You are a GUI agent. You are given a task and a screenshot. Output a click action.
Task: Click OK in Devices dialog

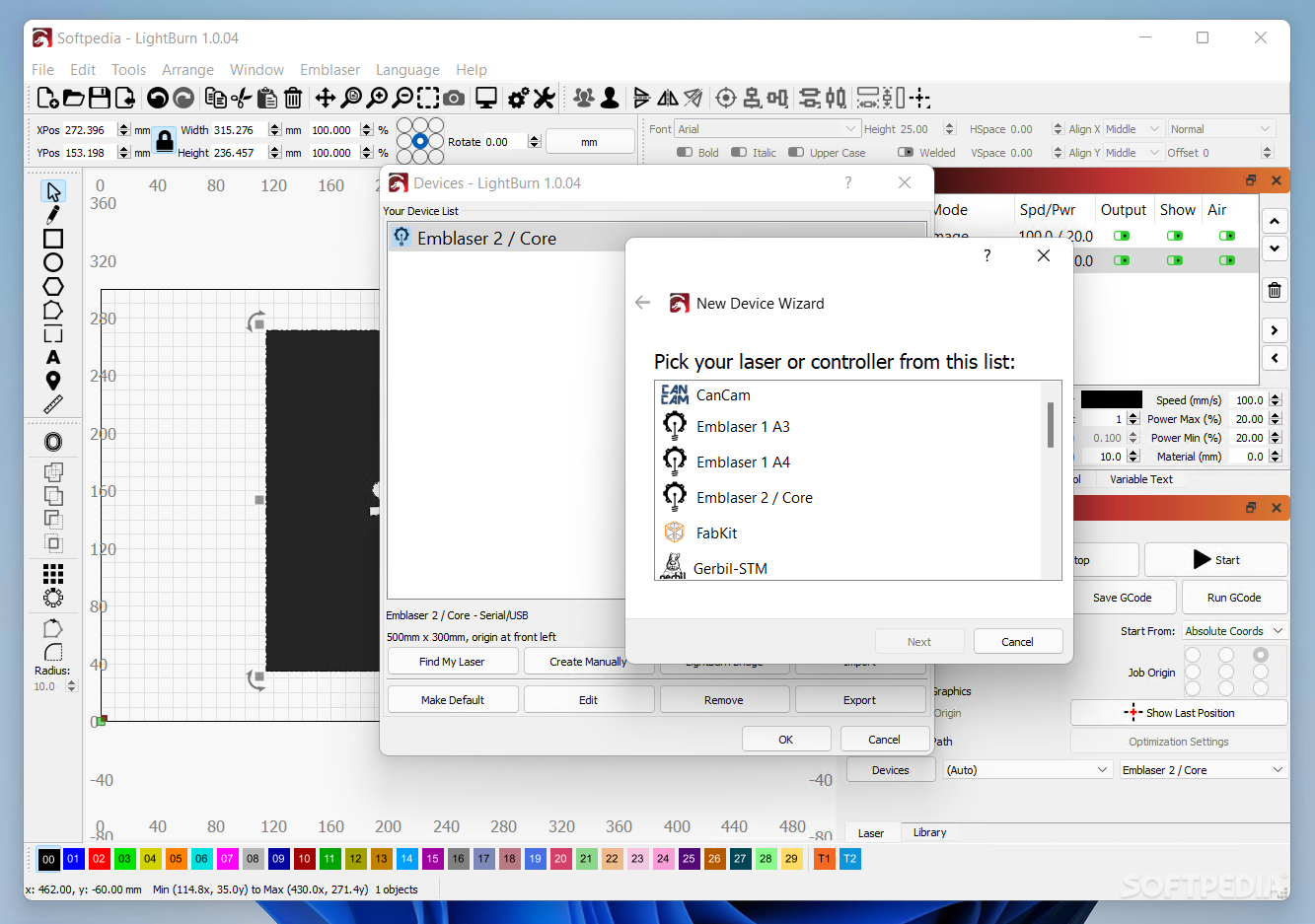click(x=786, y=740)
